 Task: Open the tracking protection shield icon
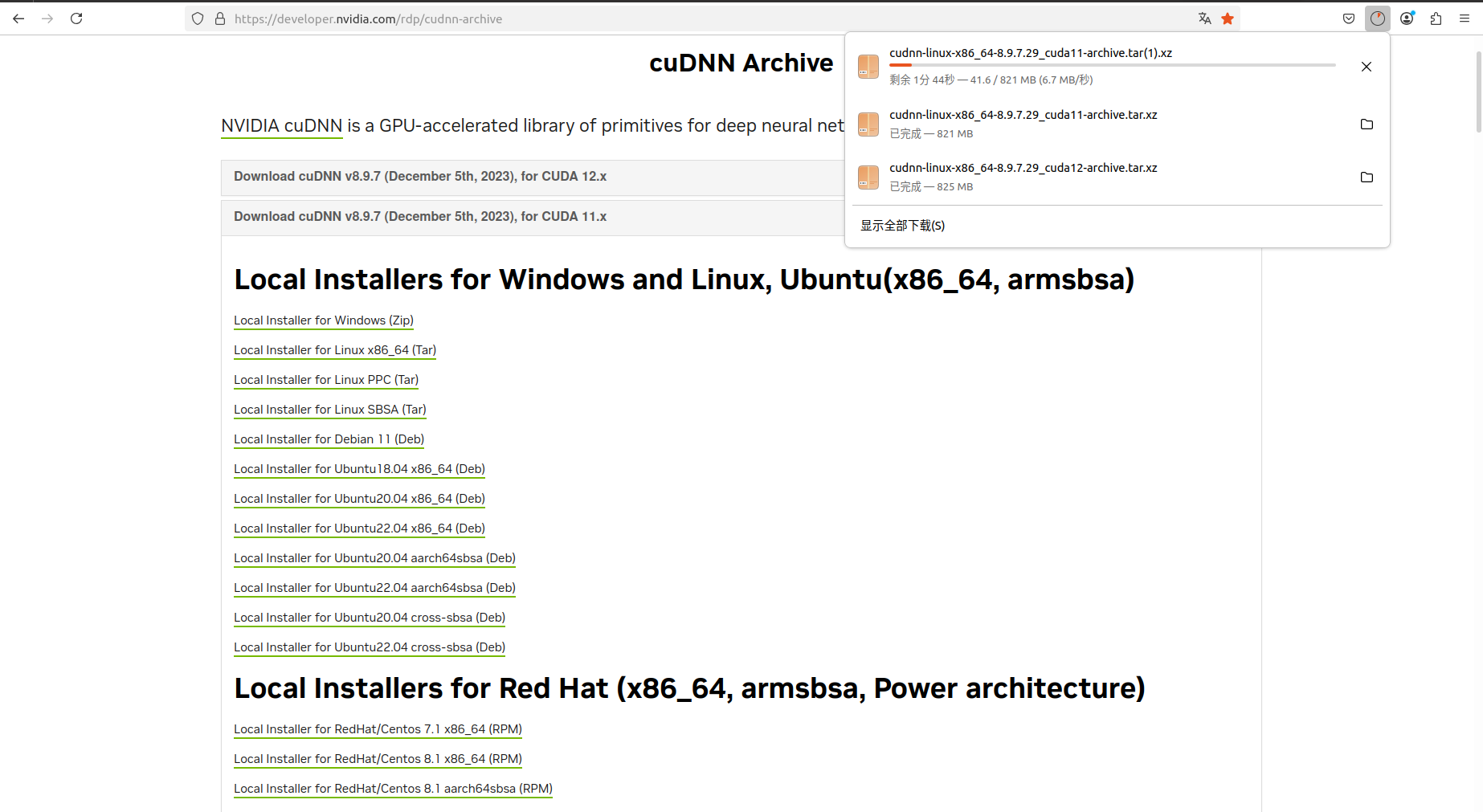pos(198,18)
